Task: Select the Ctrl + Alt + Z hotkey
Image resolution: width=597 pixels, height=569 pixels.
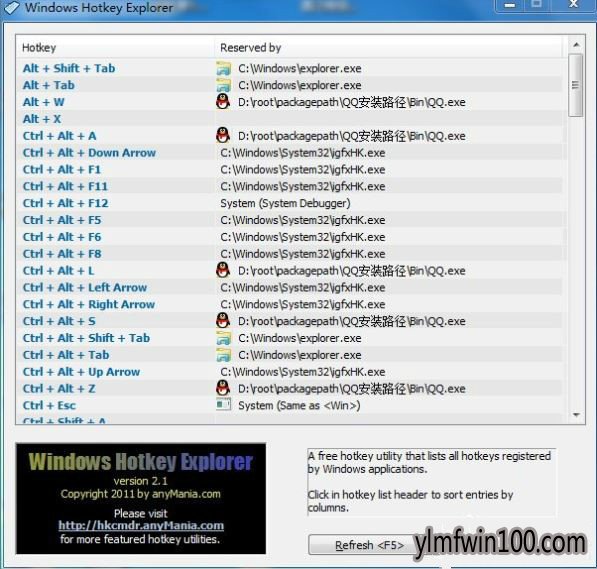Action: pos(59,388)
